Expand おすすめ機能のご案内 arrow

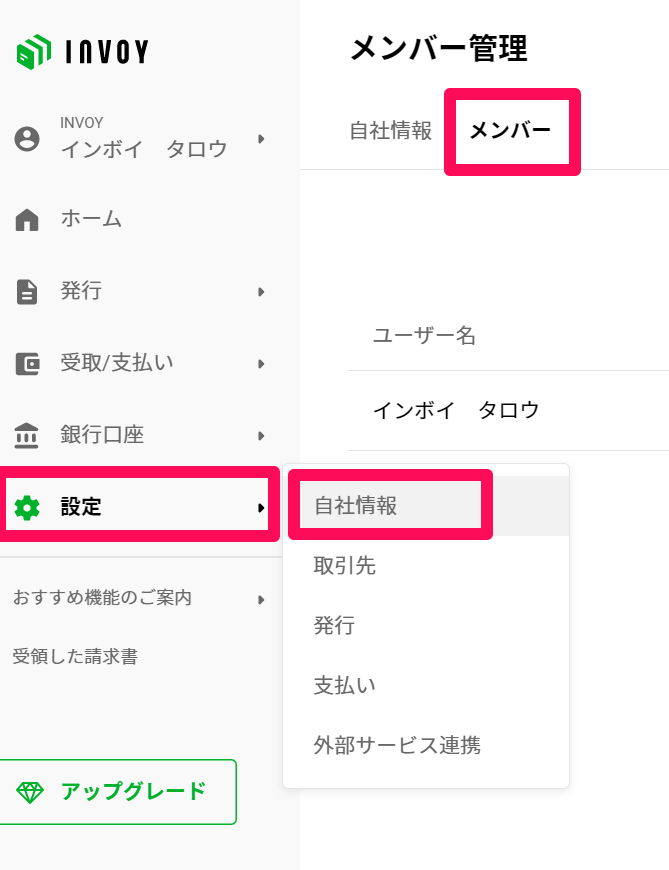coord(261,600)
